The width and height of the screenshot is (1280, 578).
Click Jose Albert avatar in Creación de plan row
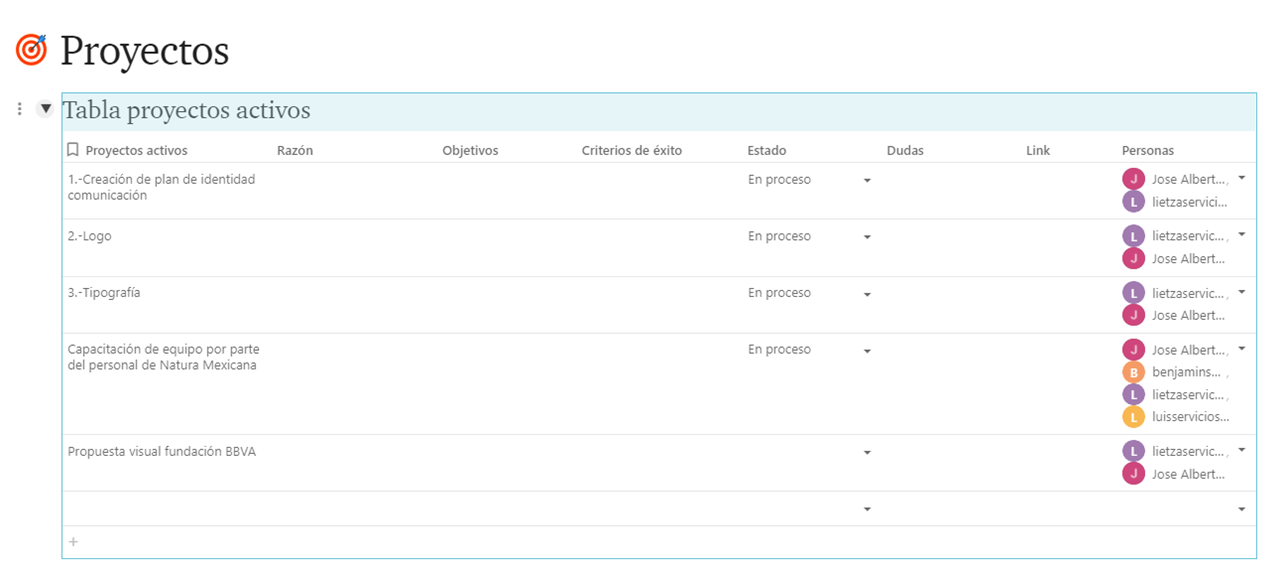pos(1133,179)
